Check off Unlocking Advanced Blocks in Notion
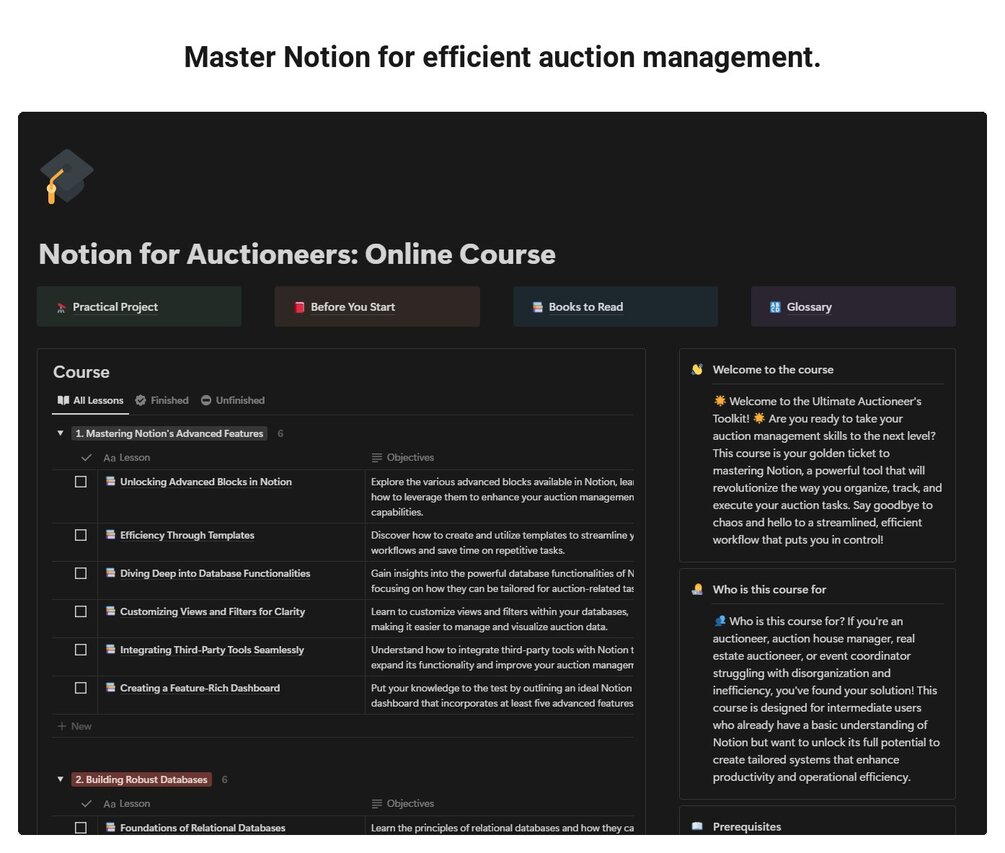The height and width of the screenshot is (853, 1005). click(81, 482)
